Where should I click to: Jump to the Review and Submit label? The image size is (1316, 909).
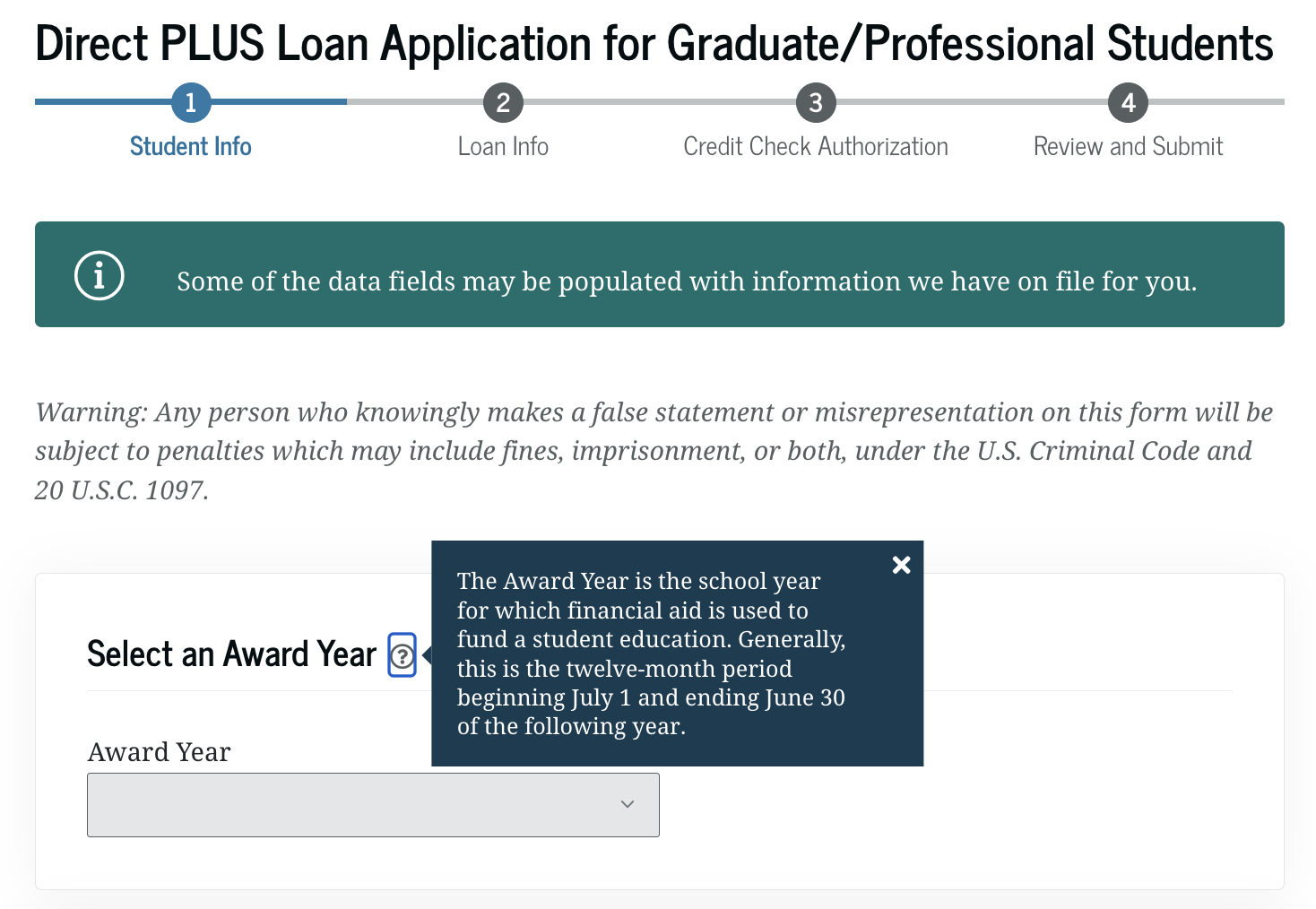click(1128, 145)
